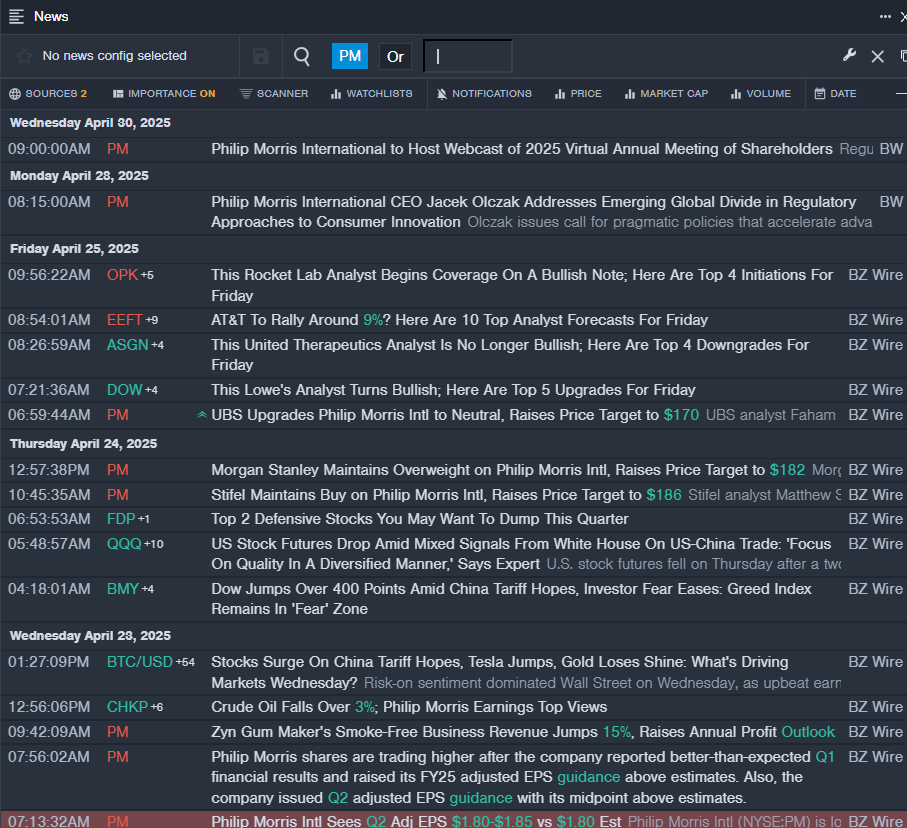The image size is (907, 828).
Task: Open Lowe's Analyst Turns Bullish headline
Action: [453, 390]
